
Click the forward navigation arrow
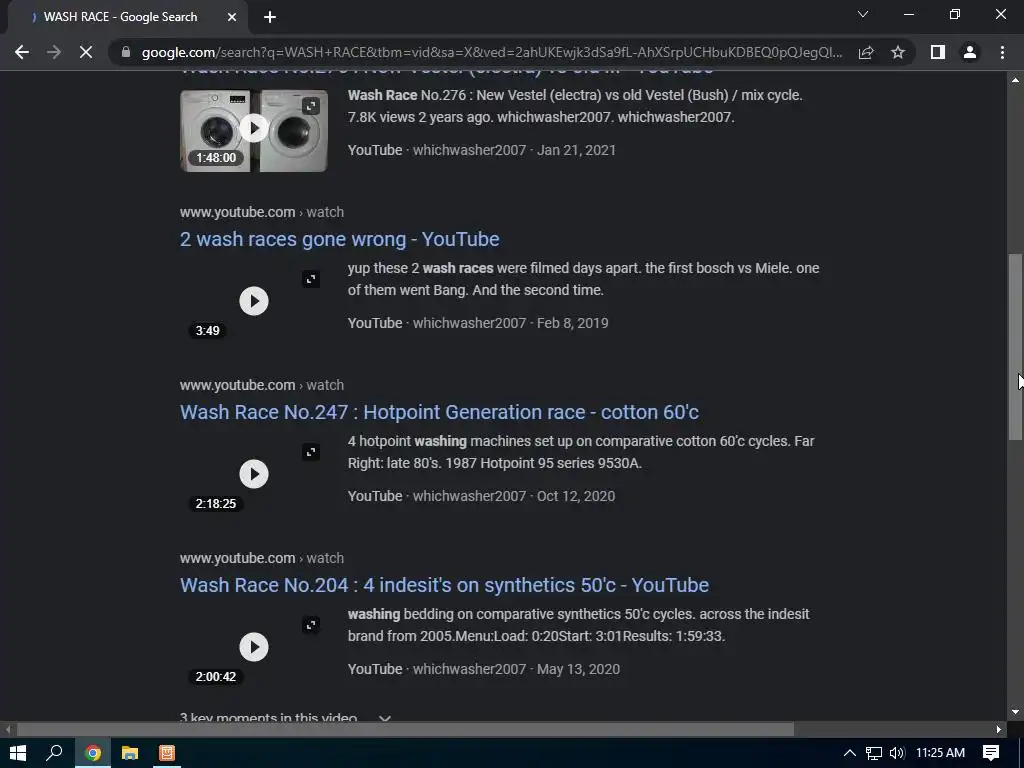[x=54, y=52]
